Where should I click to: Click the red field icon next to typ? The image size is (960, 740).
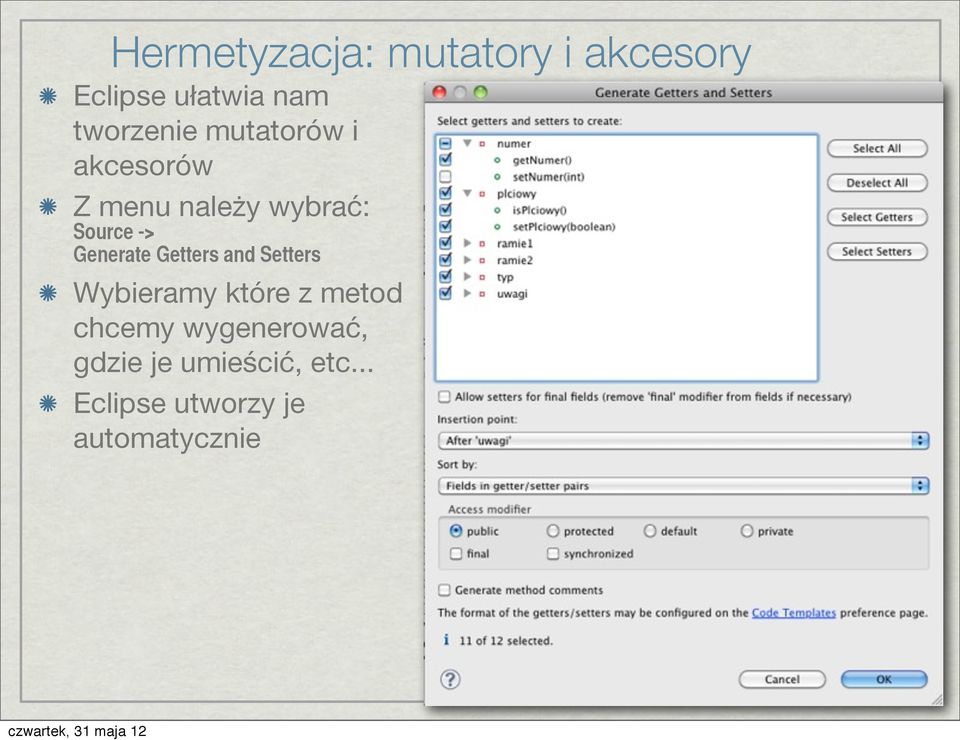[482, 277]
